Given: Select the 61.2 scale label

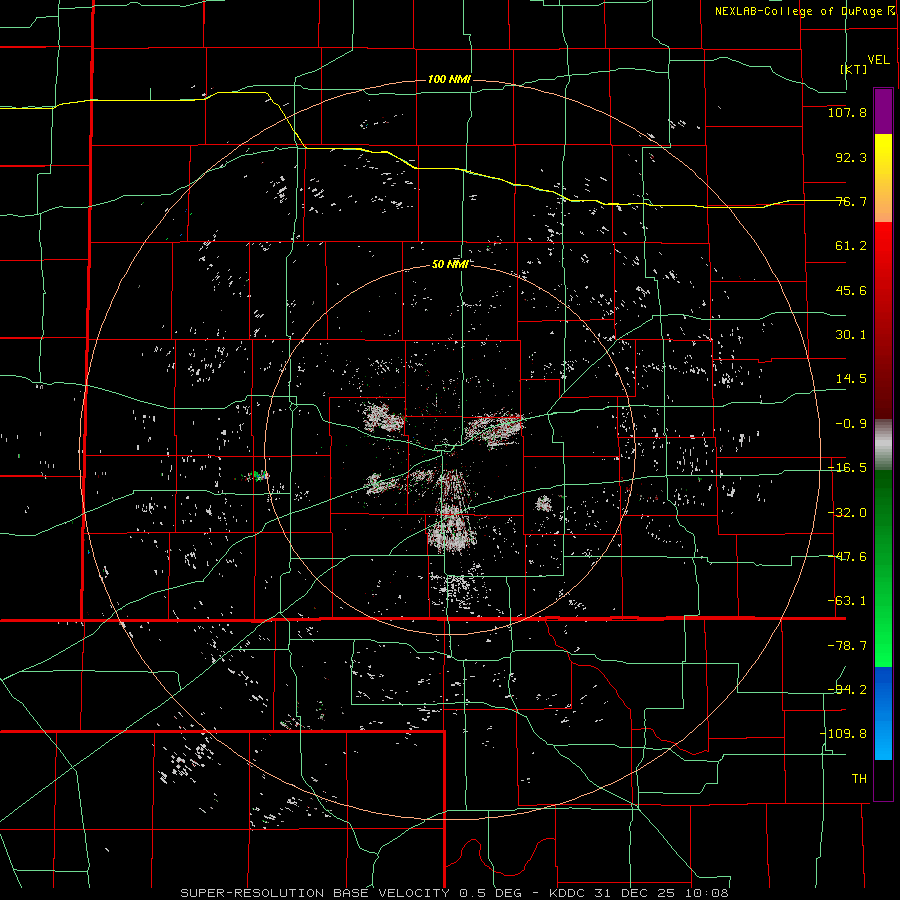Looking at the screenshot, I should pyautogui.click(x=851, y=246).
